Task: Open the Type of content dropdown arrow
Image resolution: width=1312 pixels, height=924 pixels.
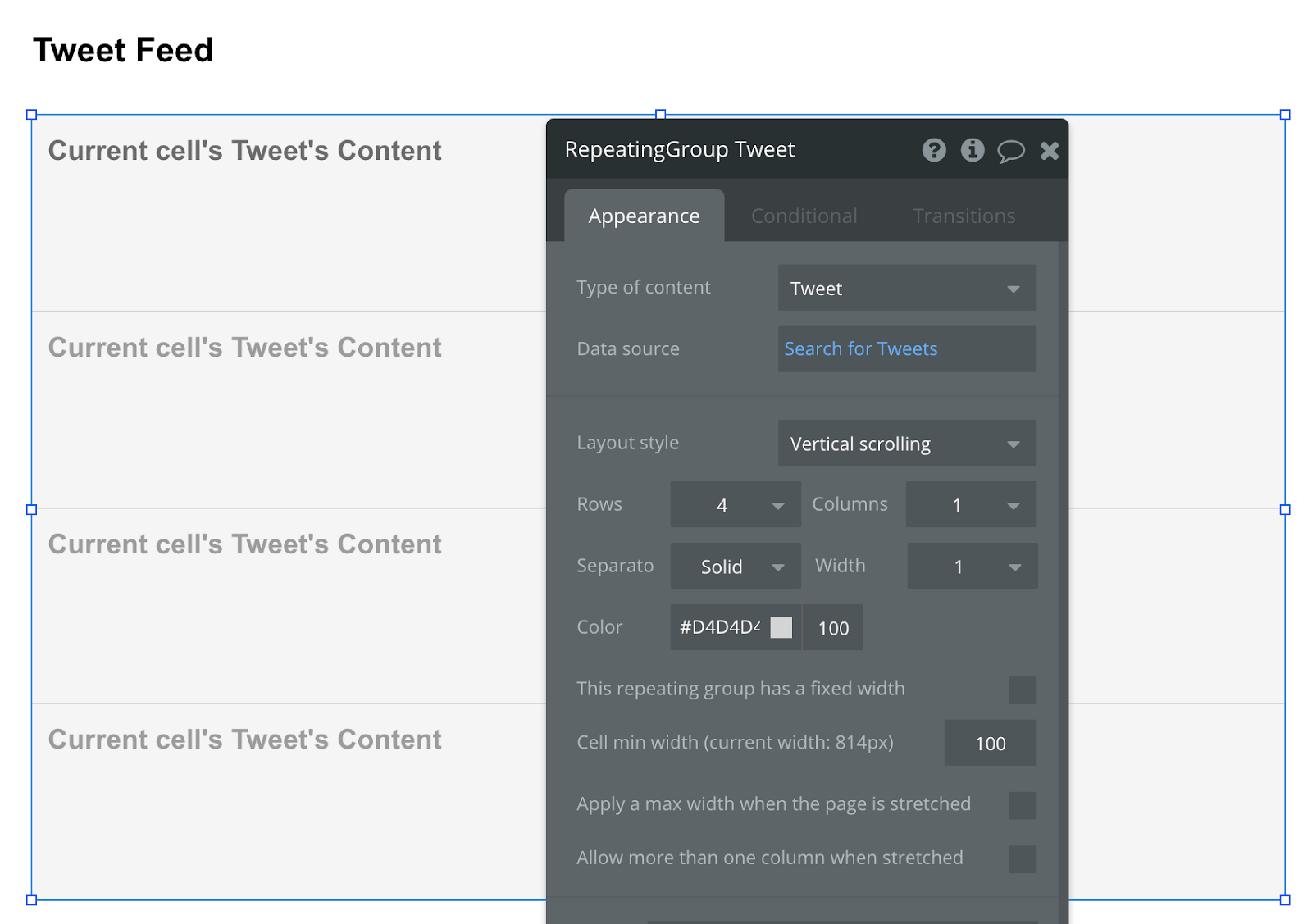Action: [1014, 288]
